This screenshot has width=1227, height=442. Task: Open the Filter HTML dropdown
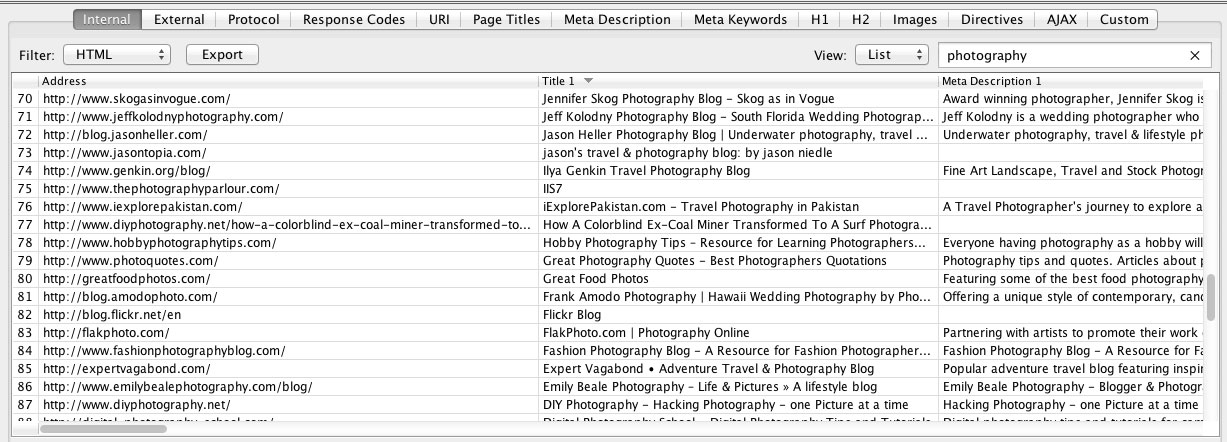coord(117,55)
